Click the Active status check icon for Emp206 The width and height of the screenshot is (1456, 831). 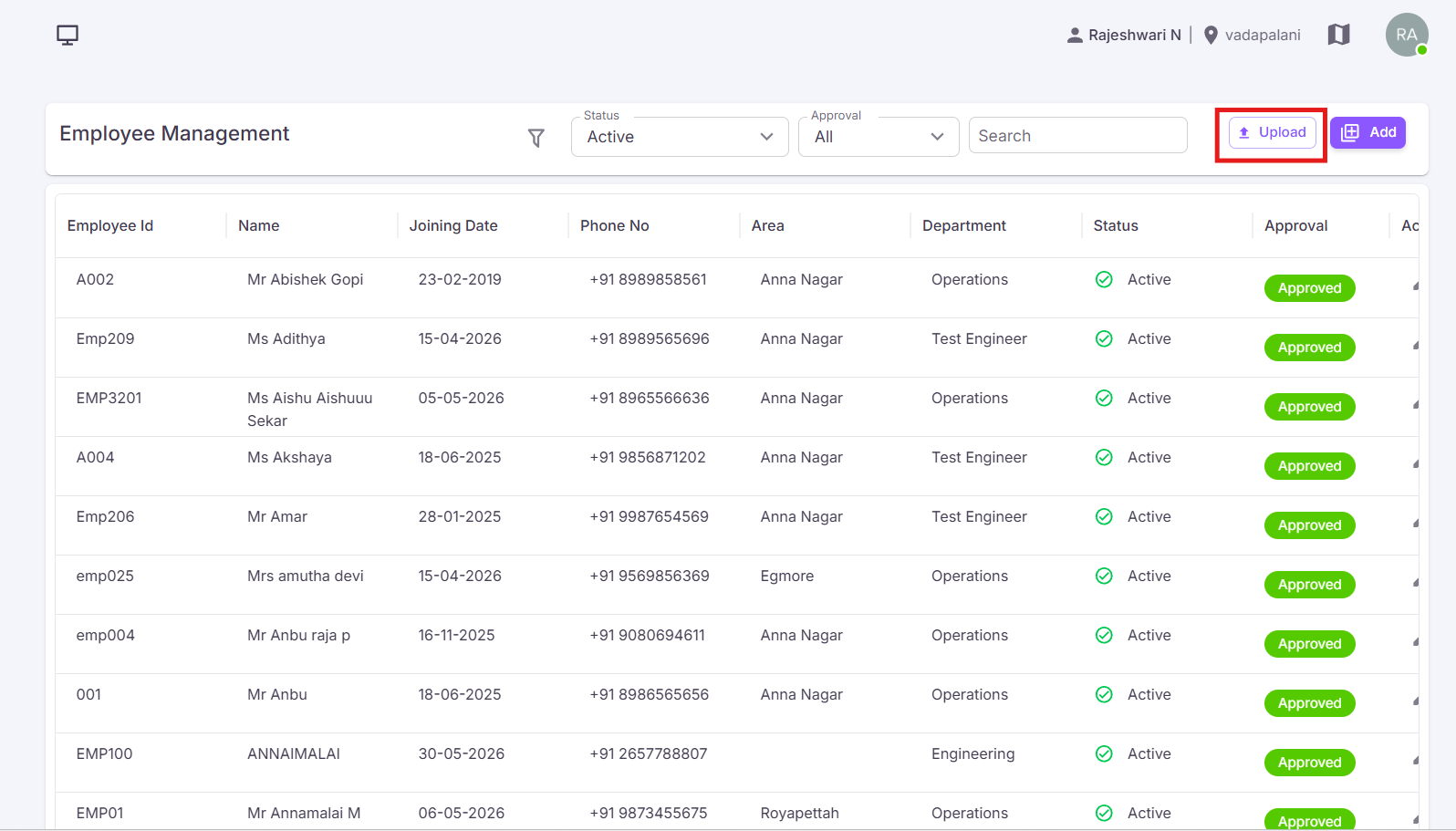1104,517
